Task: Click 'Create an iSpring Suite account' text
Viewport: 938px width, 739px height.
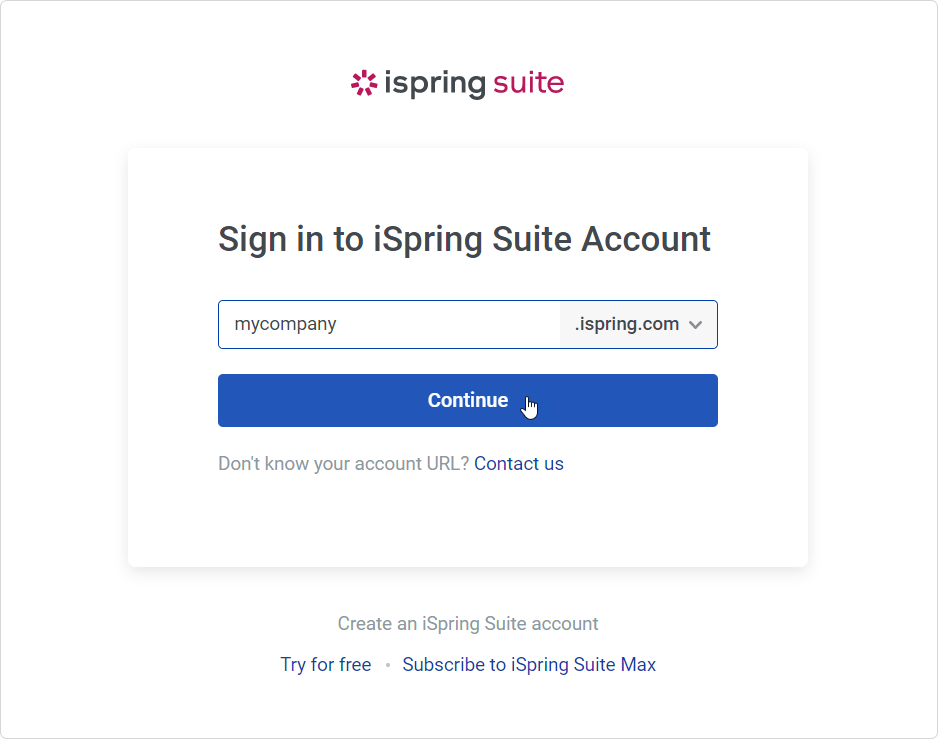Action: coord(468,624)
